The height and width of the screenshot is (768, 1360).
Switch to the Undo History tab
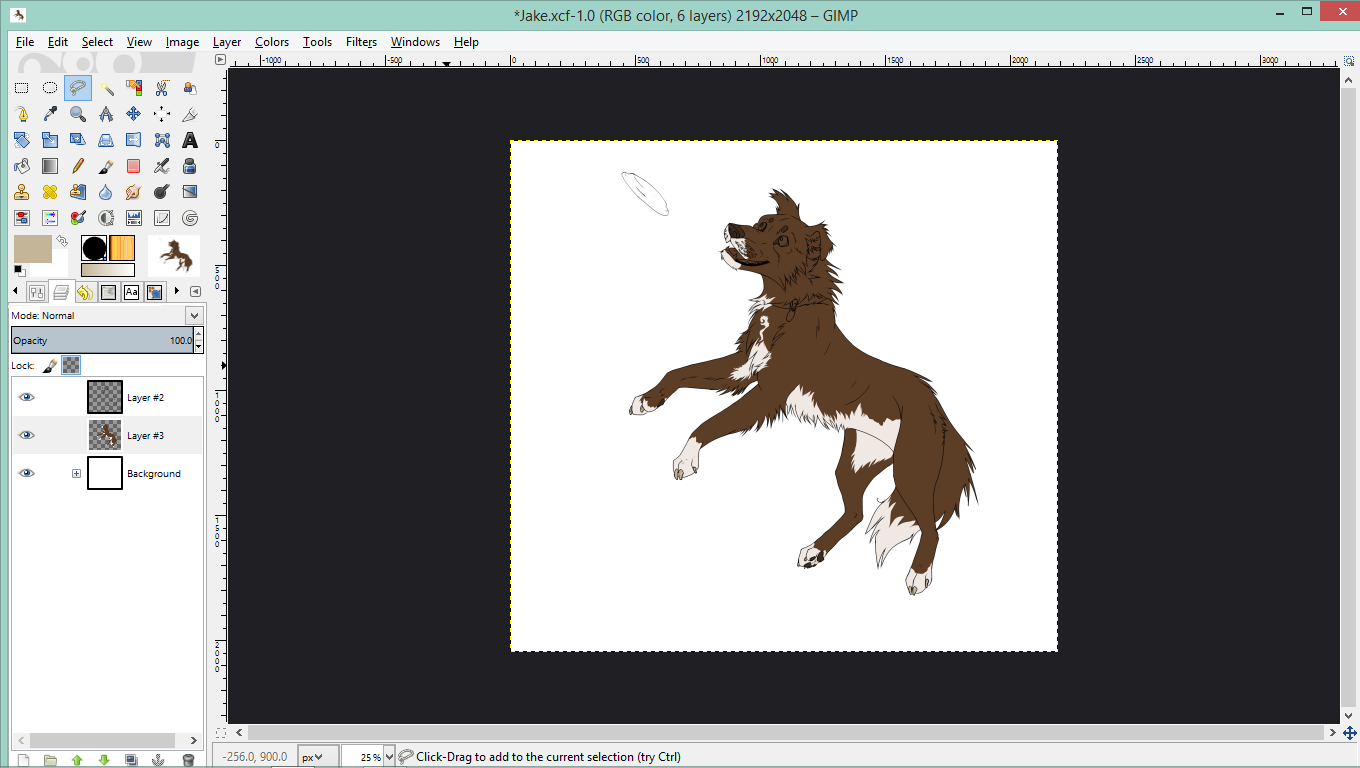click(85, 292)
